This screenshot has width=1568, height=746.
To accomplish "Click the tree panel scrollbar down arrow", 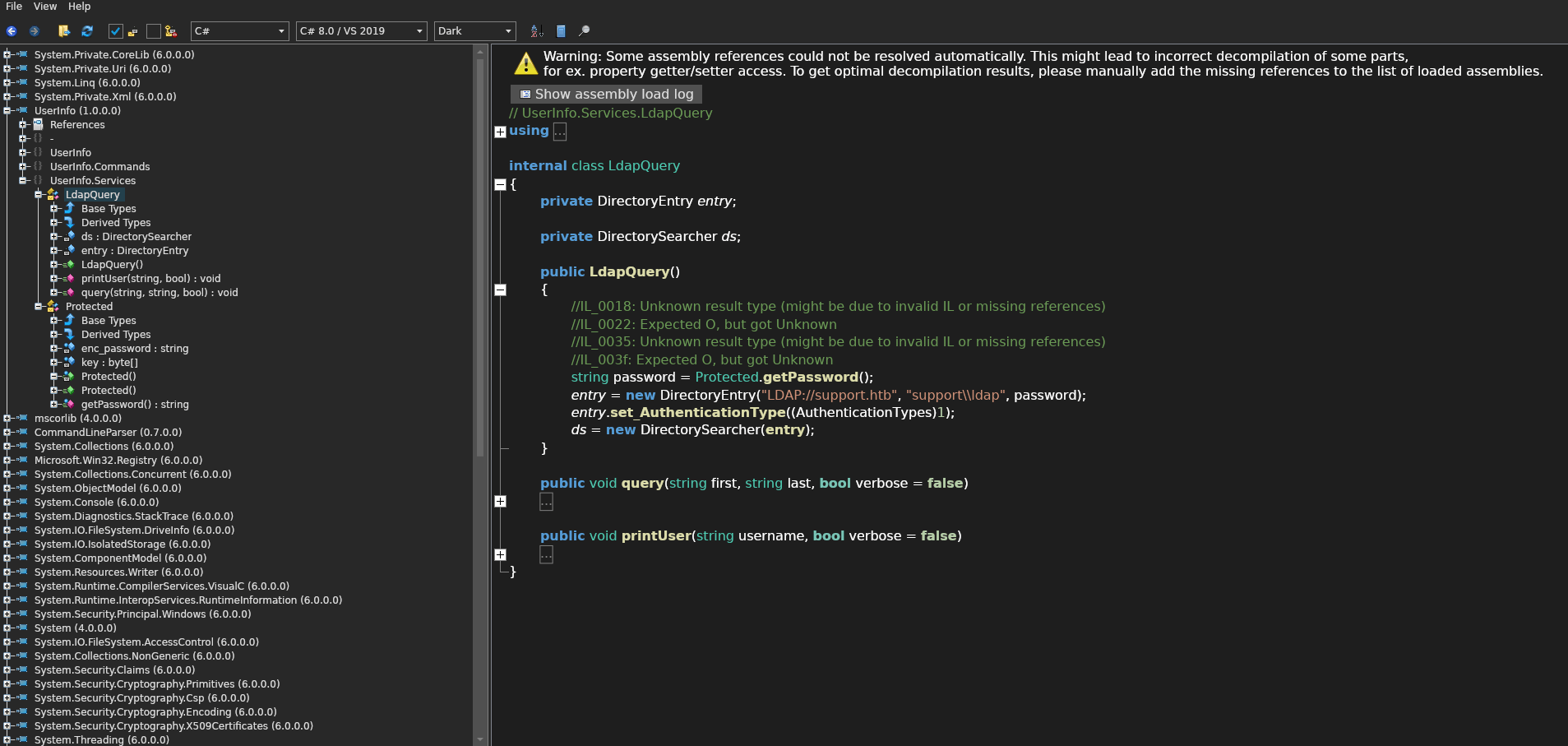I will [480, 739].
